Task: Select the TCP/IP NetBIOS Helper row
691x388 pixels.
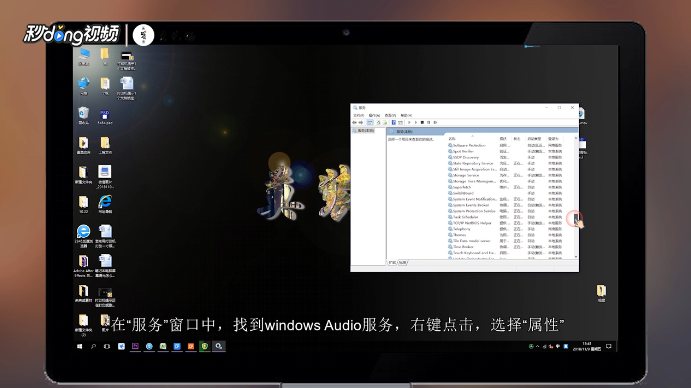Action: click(x=505, y=223)
